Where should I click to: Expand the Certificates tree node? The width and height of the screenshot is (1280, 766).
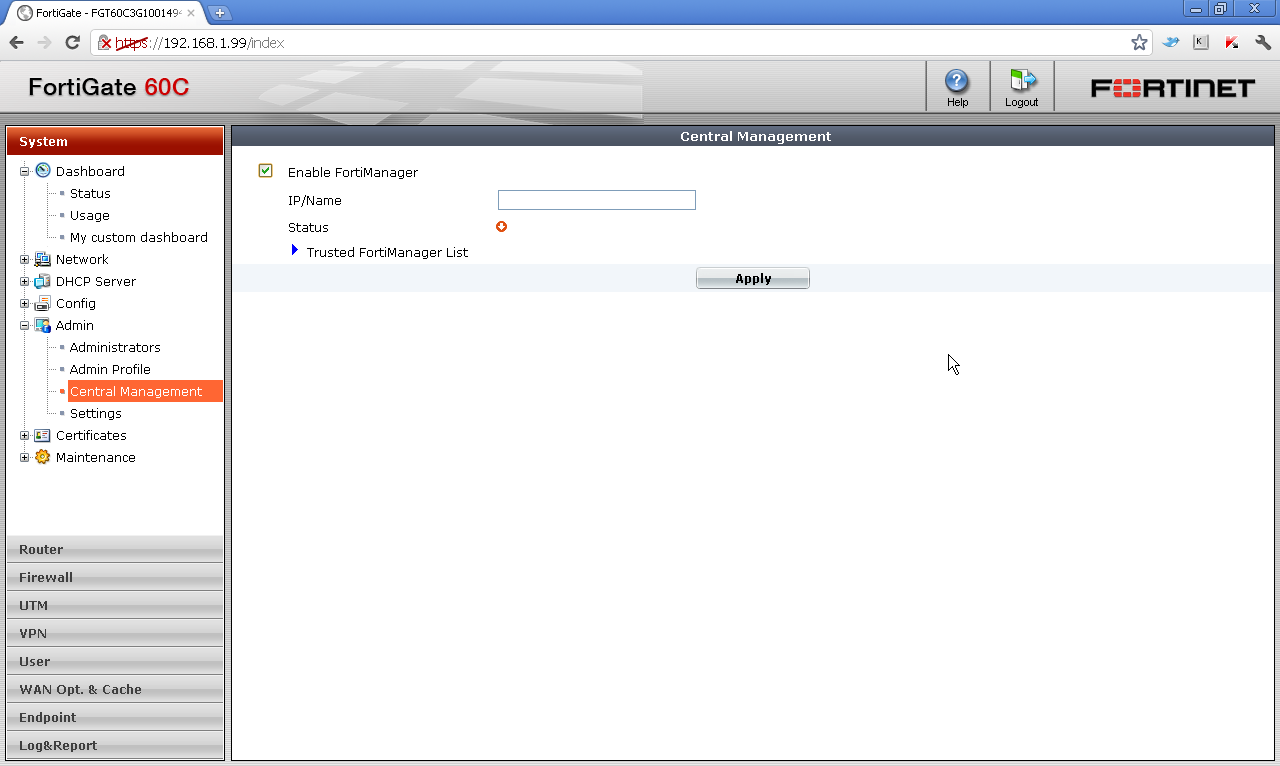[x=25, y=435]
